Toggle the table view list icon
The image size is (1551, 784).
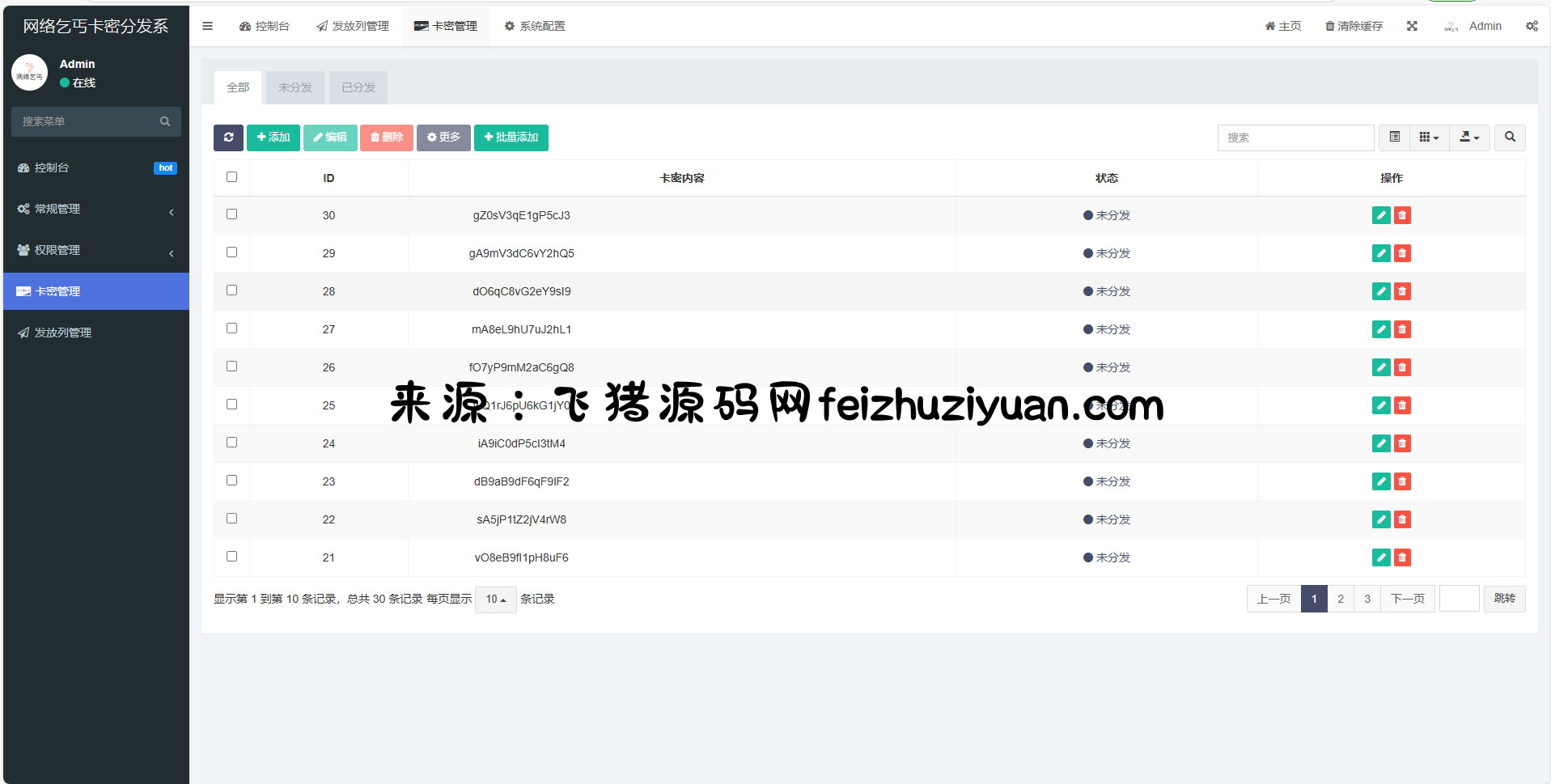point(1395,138)
